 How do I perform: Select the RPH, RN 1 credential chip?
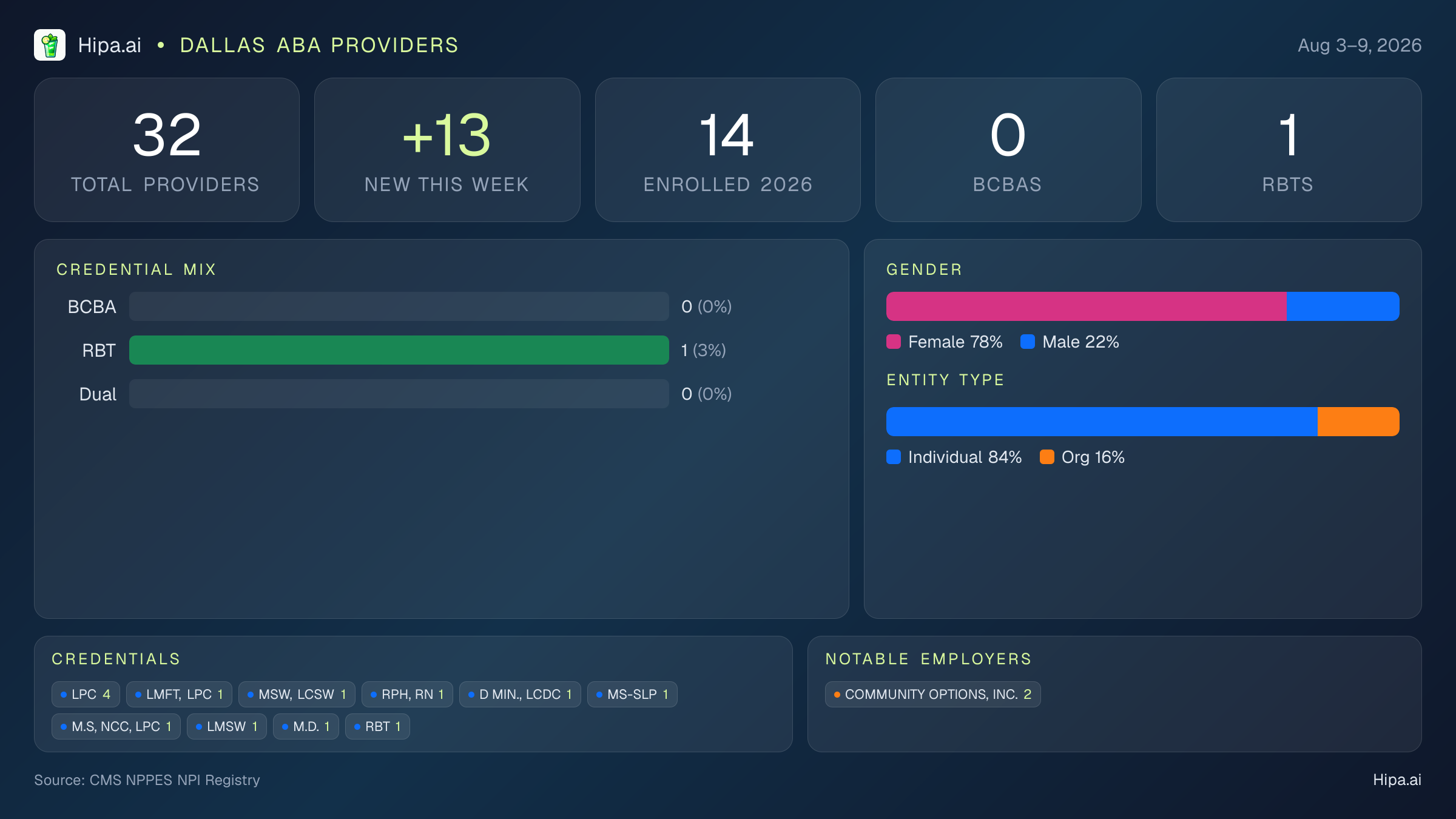[x=407, y=695]
